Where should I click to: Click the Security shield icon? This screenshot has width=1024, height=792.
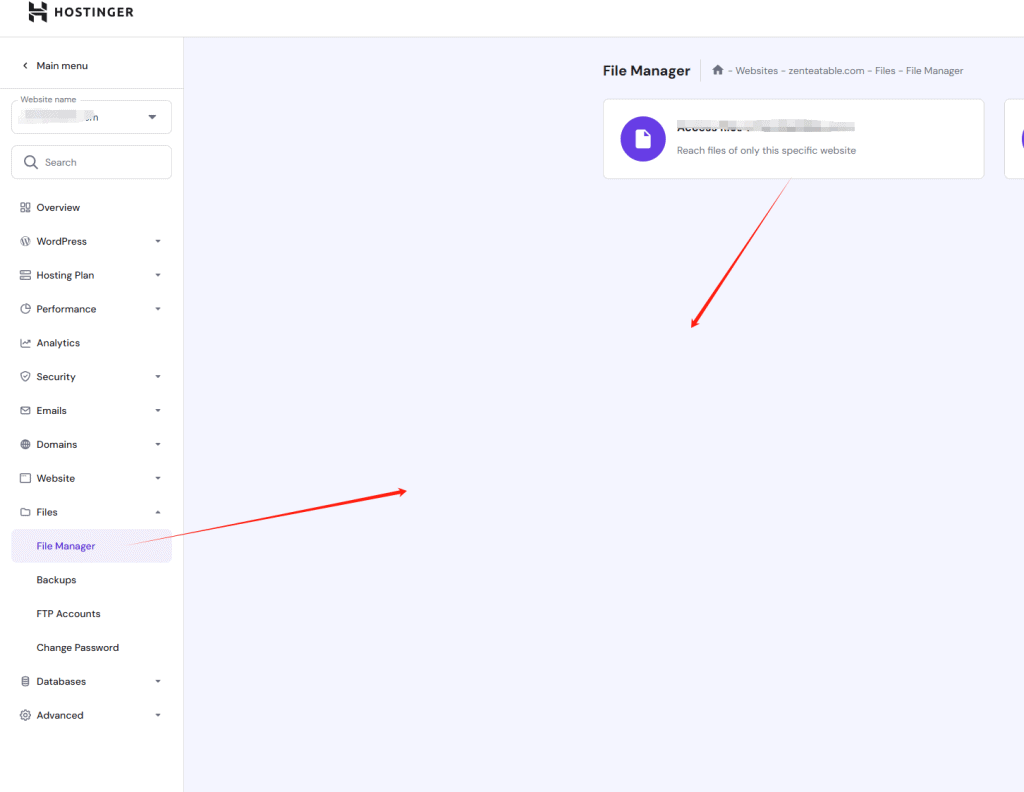25,377
